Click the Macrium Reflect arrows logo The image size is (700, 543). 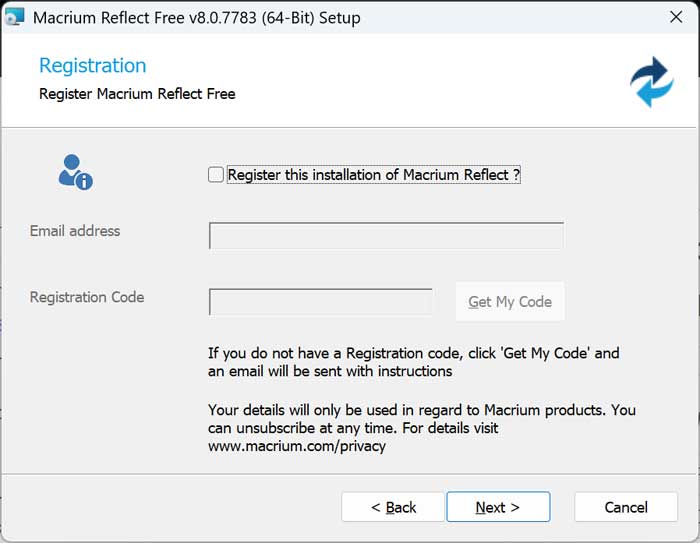[x=651, y=82]
